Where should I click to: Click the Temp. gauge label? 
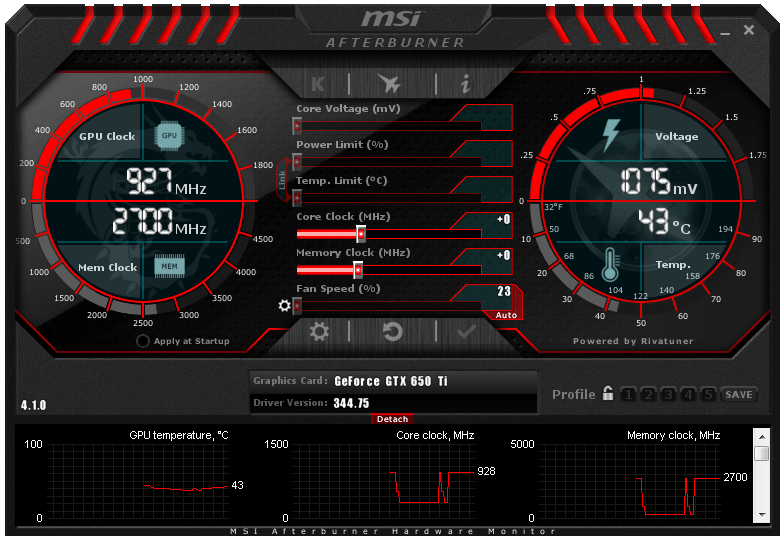pyautogui.click(x=673, y=265)
